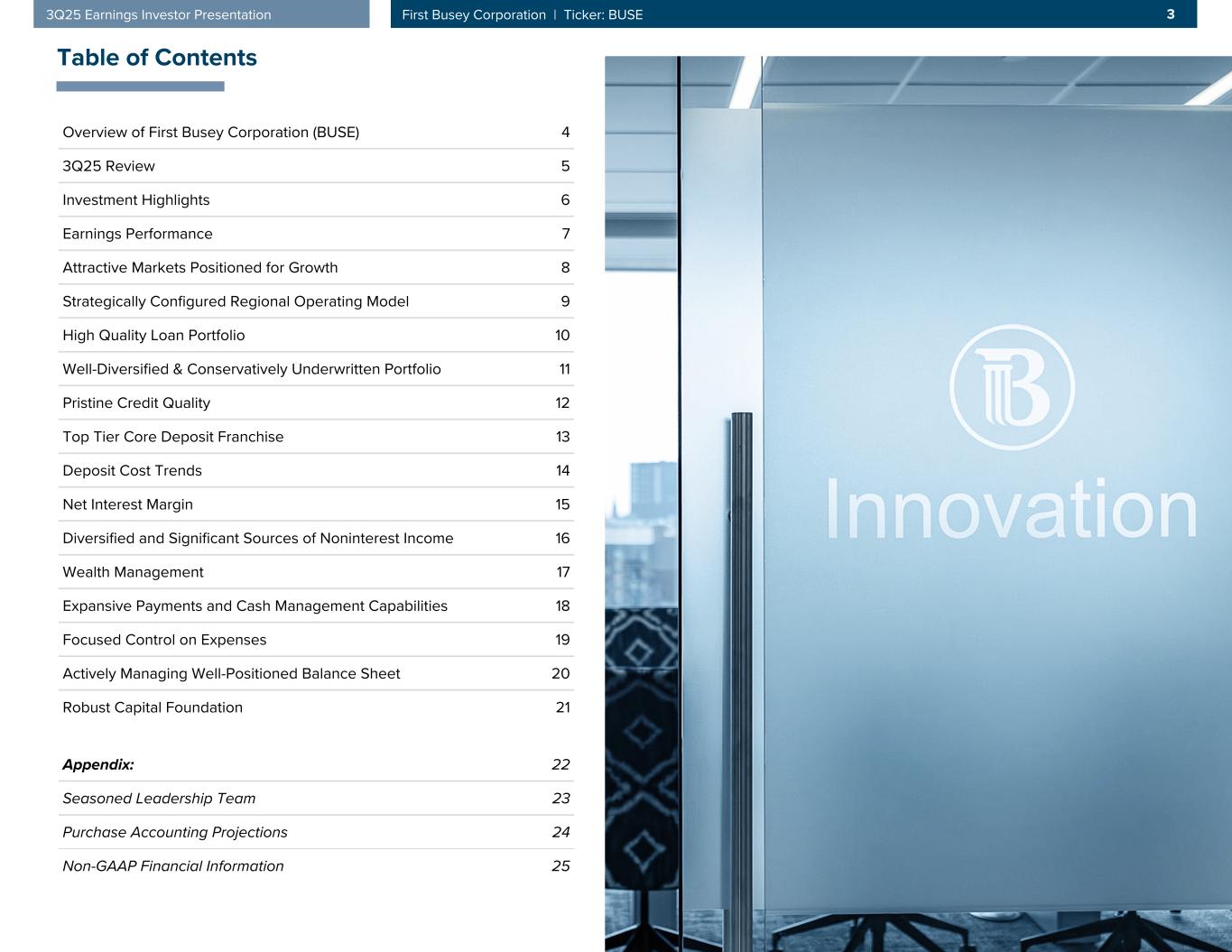This screenshot has height=952, width=1232.
Task: Click the Appendix heading
Action: pos(98,765)
